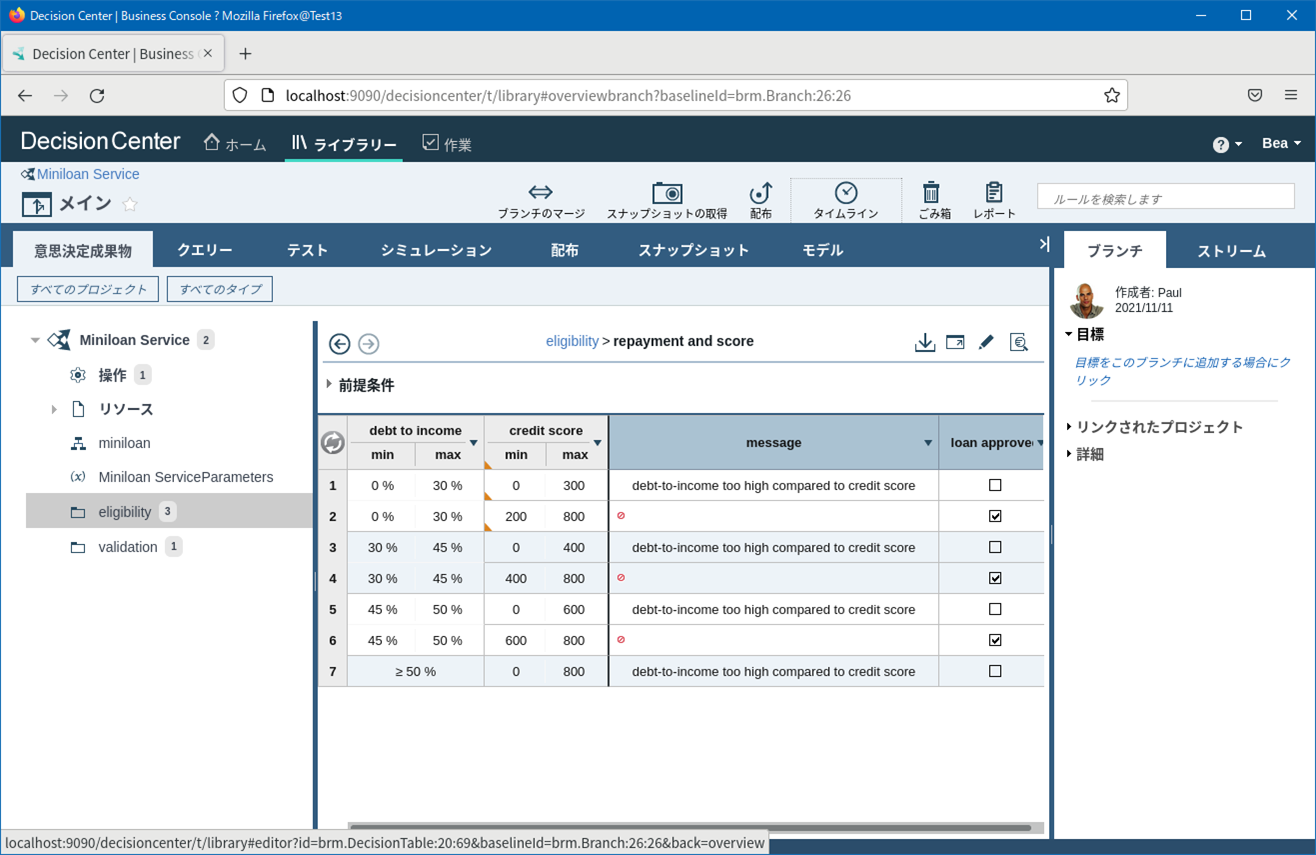This screenshot has height=855, width=1316.
Task: Uncheck loan approved checkbox in row 2
Action: point(995,516)
